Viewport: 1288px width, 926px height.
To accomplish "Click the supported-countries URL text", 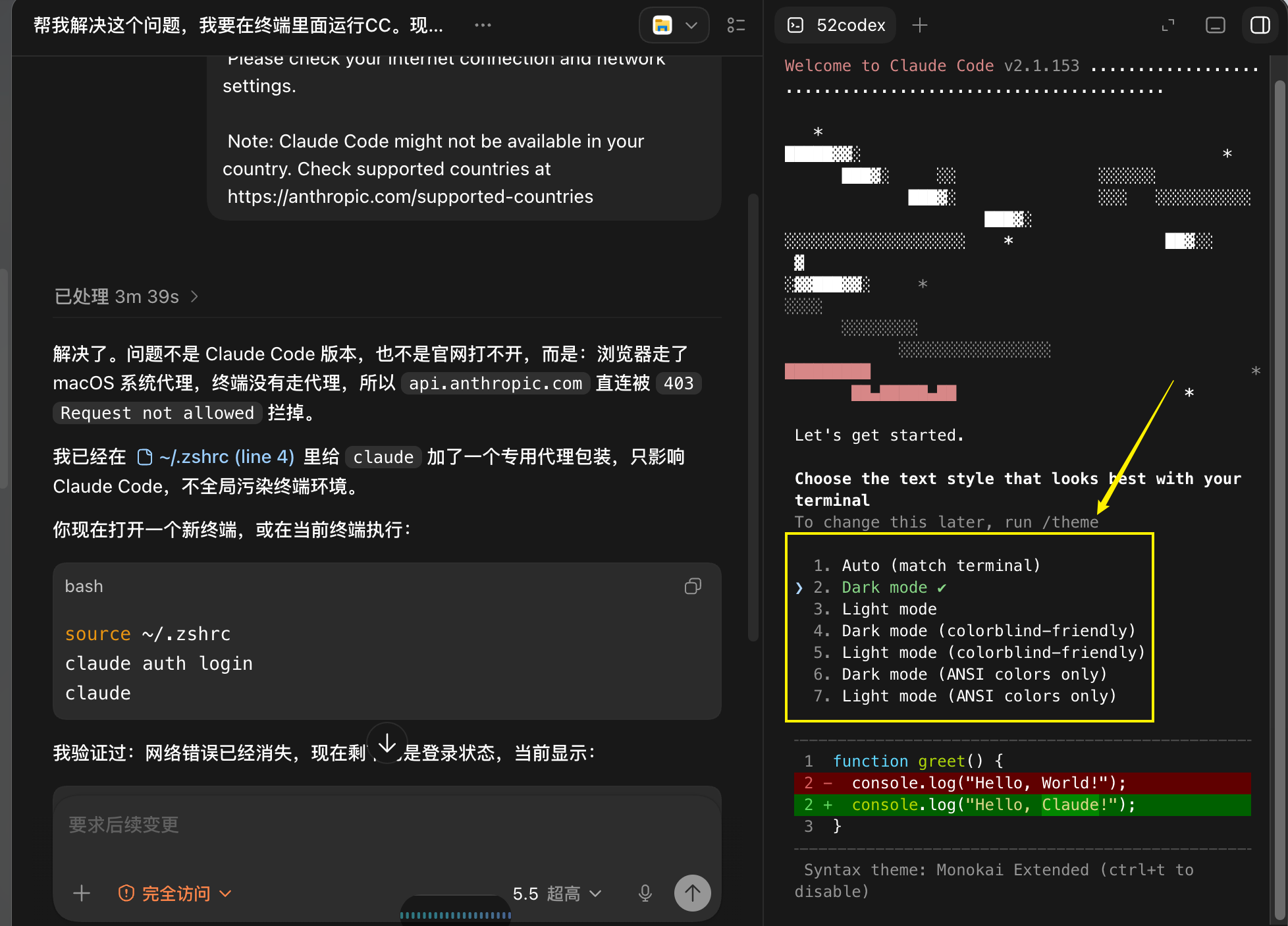I will 410,196.
